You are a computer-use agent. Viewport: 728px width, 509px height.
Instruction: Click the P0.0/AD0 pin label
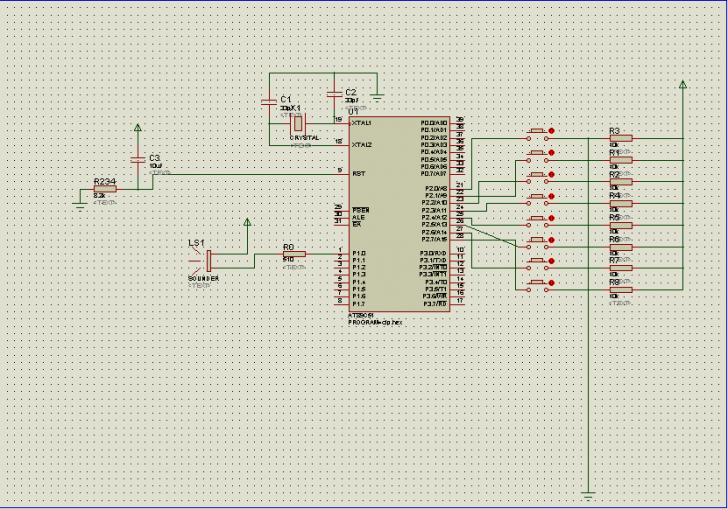point(434,123)
